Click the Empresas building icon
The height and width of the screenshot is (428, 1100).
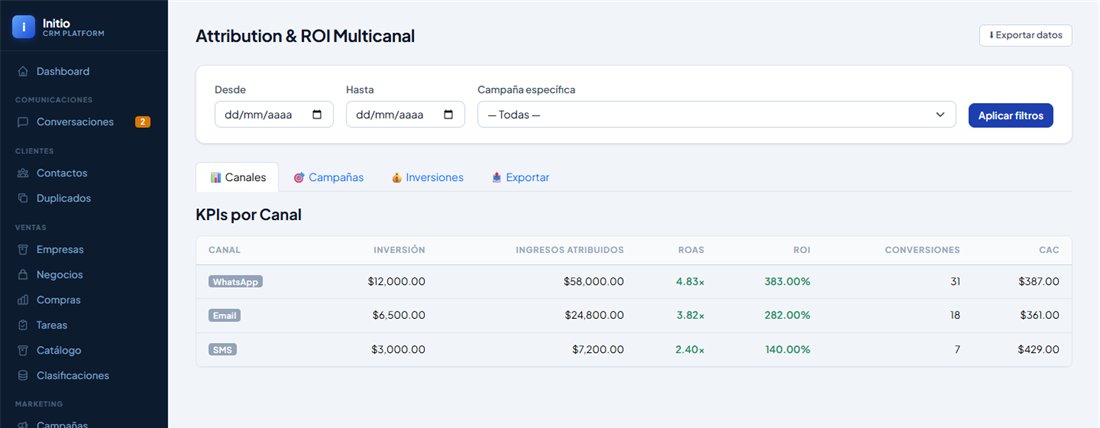[23, 250]
